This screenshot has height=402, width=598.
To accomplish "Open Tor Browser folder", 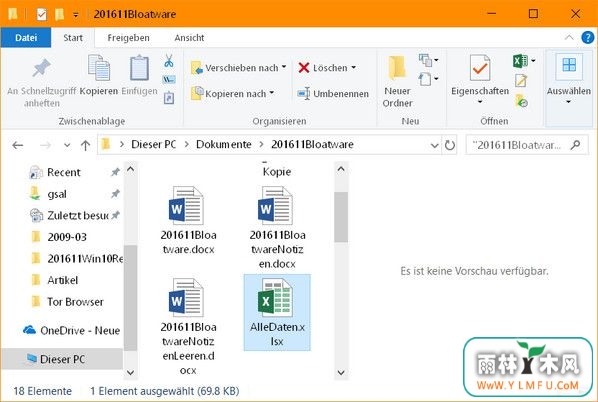I will coord(75,302).
